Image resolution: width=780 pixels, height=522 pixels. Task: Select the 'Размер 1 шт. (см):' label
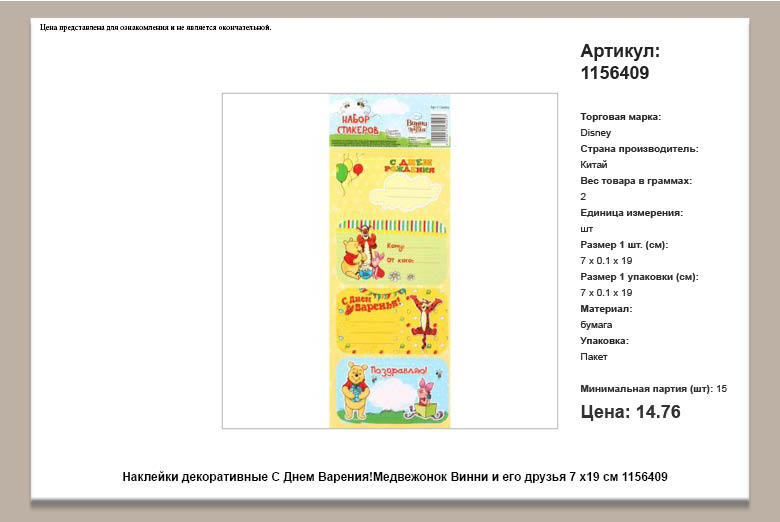(x=624, y=245)
